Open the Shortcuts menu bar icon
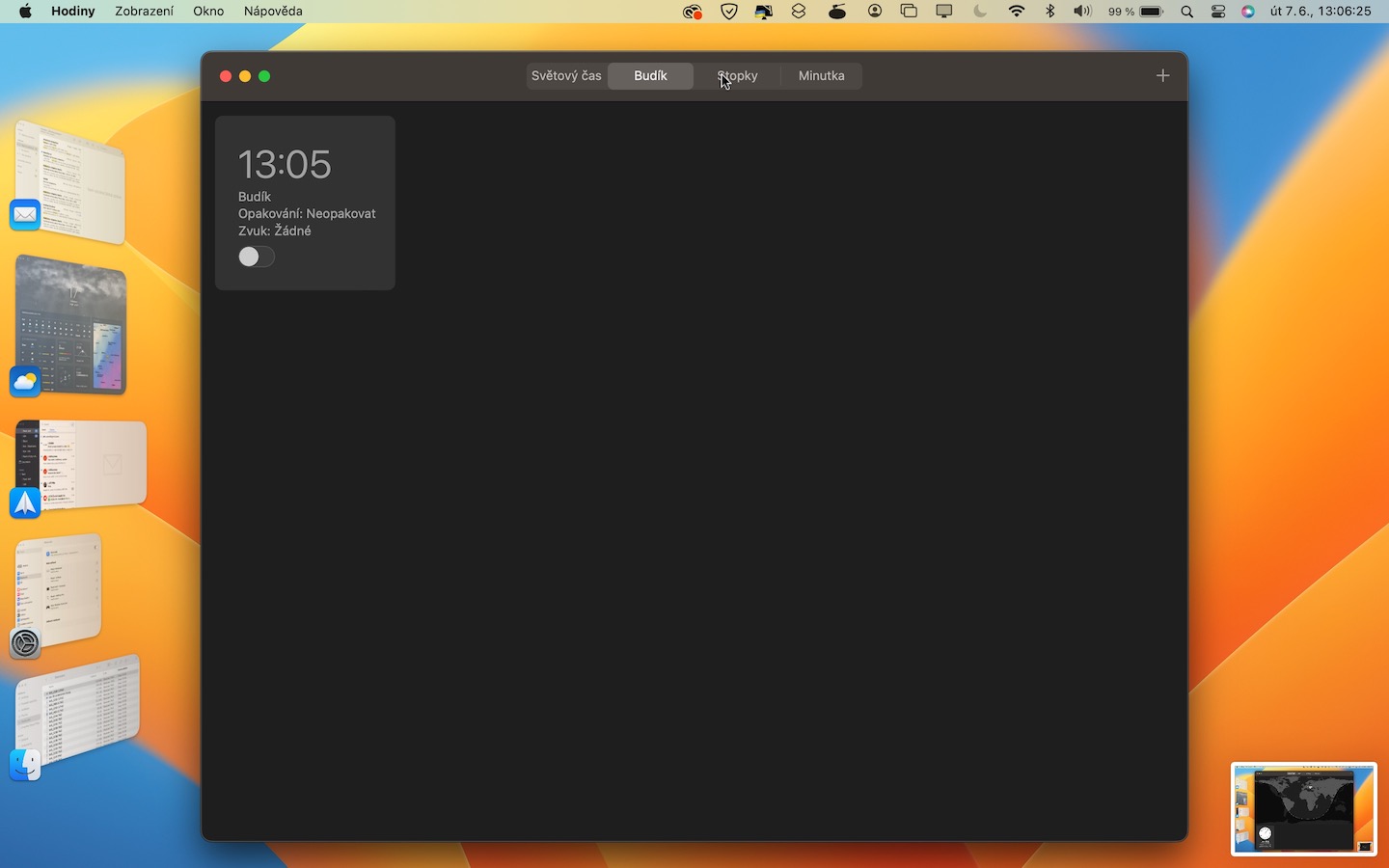Screen dimensions: 1389x868 pos(799,12)
